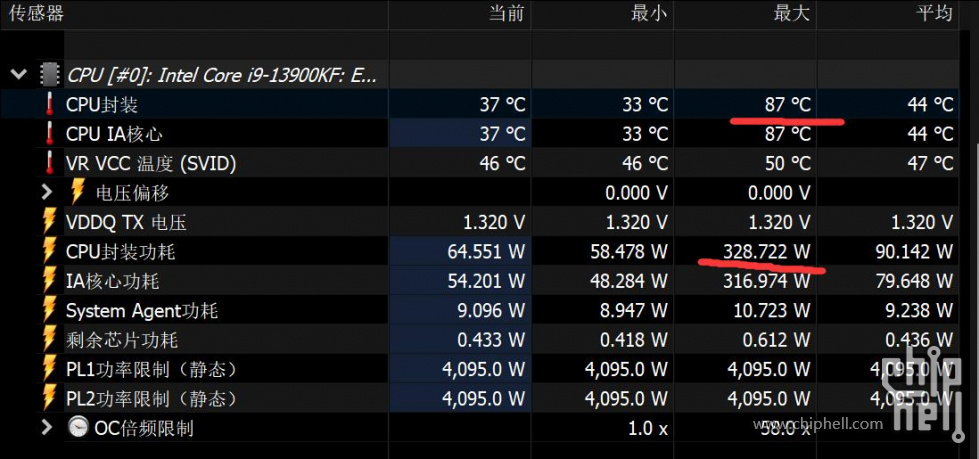Select the 电压偏移 row label
The height and width of the screenshot is (459, 979).
point(132,193)
